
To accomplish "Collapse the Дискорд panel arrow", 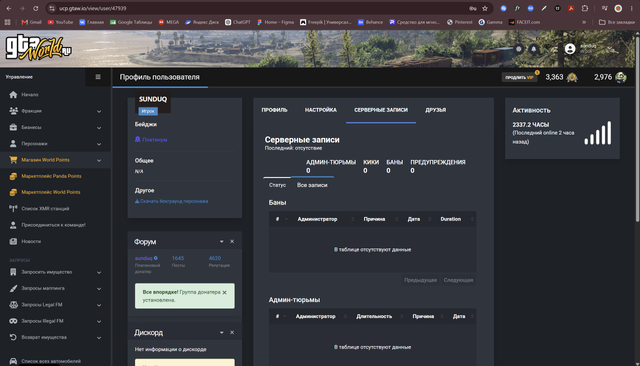I will pos(222,333).
